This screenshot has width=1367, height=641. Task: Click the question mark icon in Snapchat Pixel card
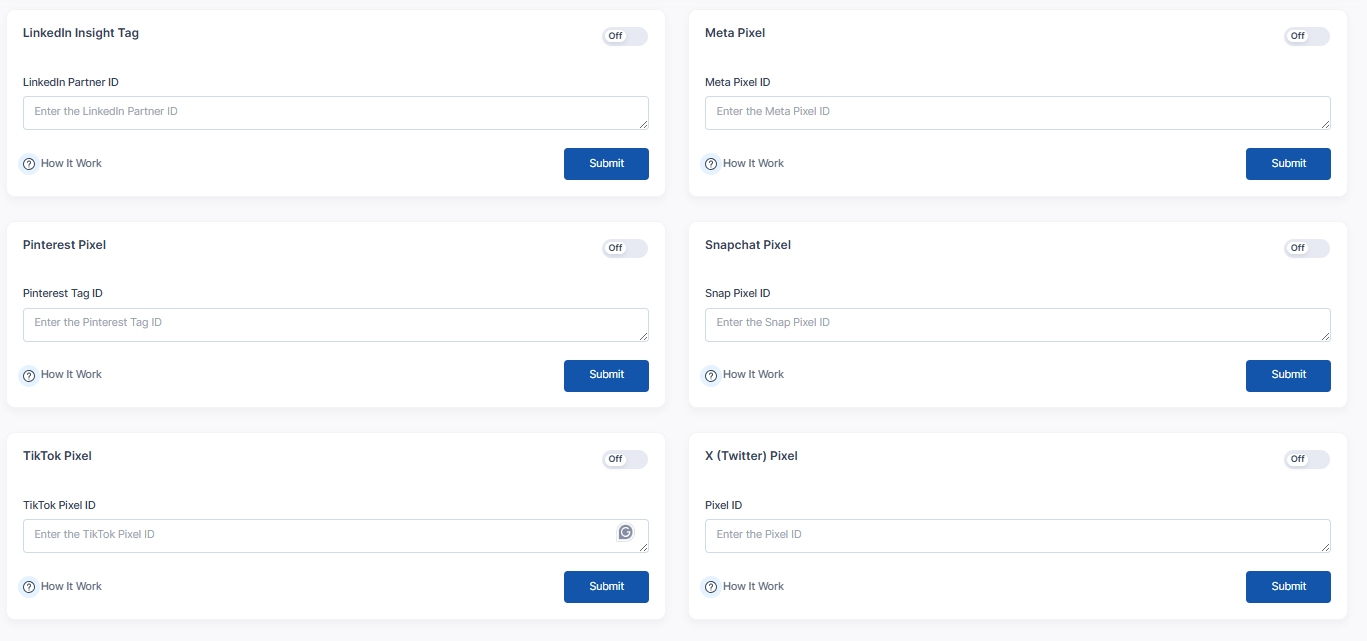point(711,376)
